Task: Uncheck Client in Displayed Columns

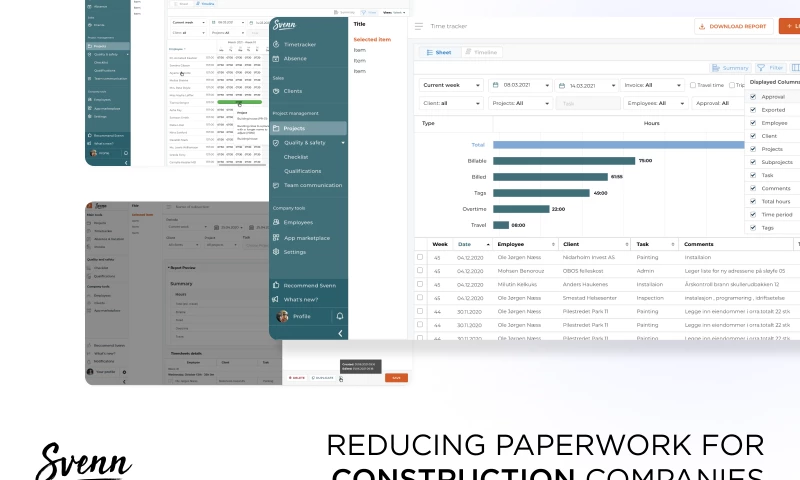Action: pos(753,136)
